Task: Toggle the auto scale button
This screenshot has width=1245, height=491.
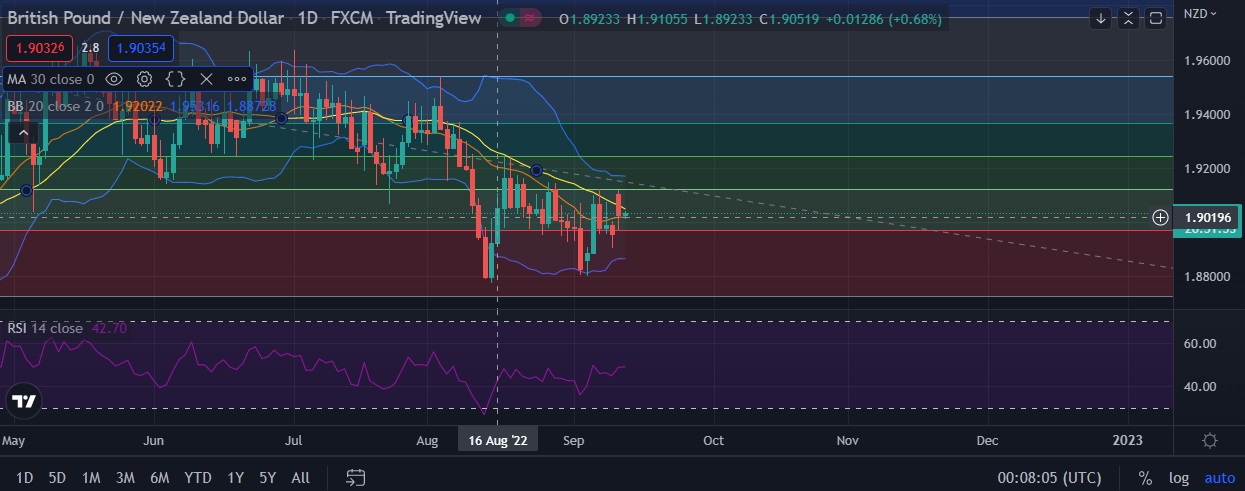Action: point(1219,478)
